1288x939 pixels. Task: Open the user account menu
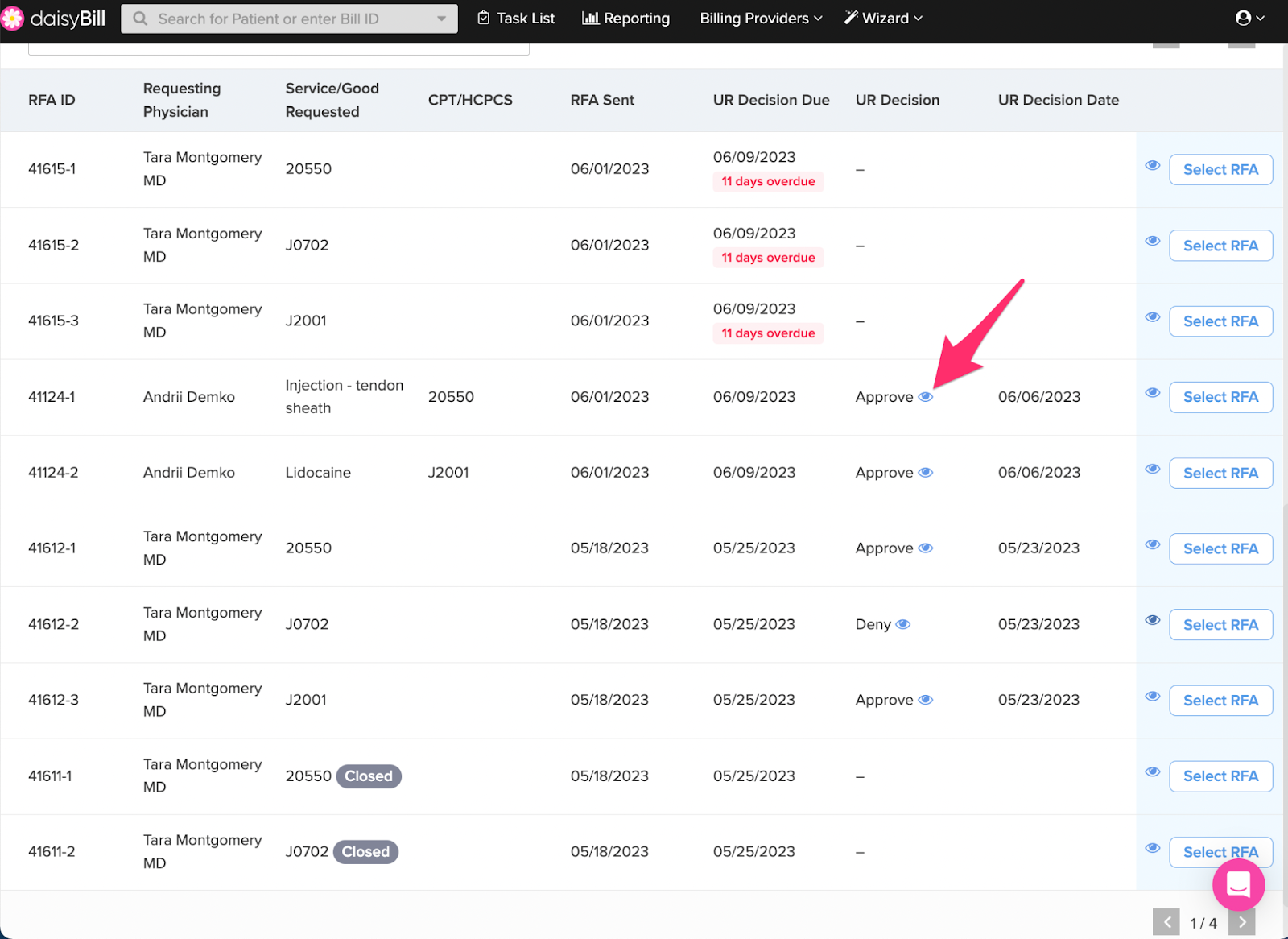[x=1250, y=18]
